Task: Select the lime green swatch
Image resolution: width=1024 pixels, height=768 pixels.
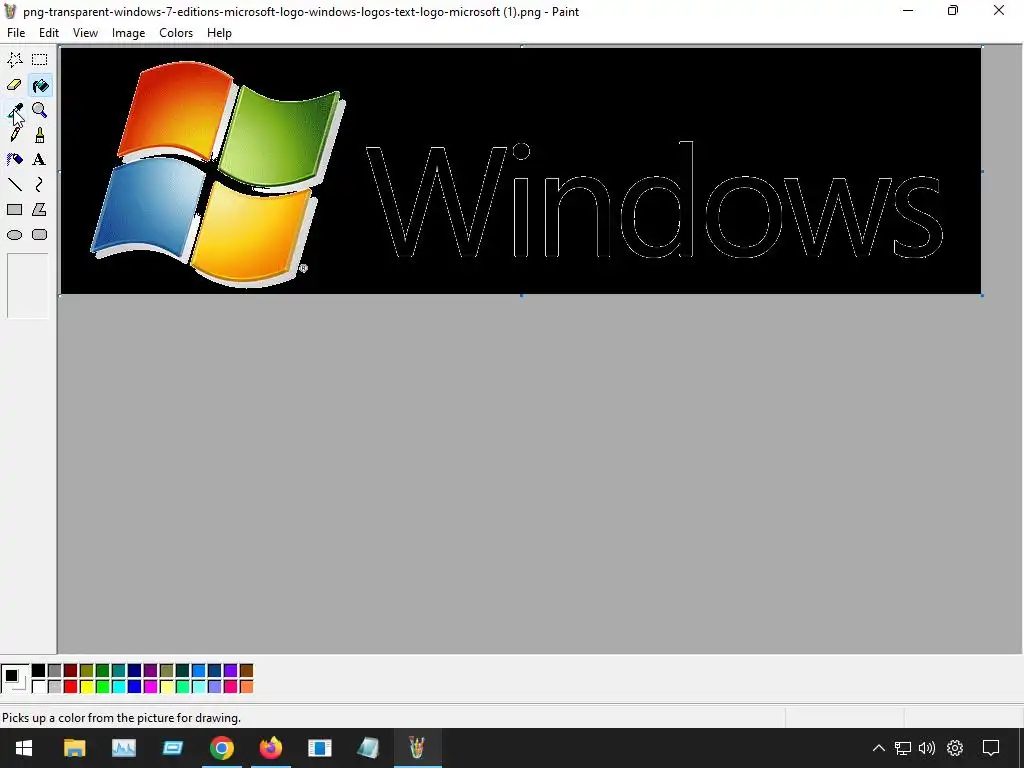Action: click(x=103, y=686)
